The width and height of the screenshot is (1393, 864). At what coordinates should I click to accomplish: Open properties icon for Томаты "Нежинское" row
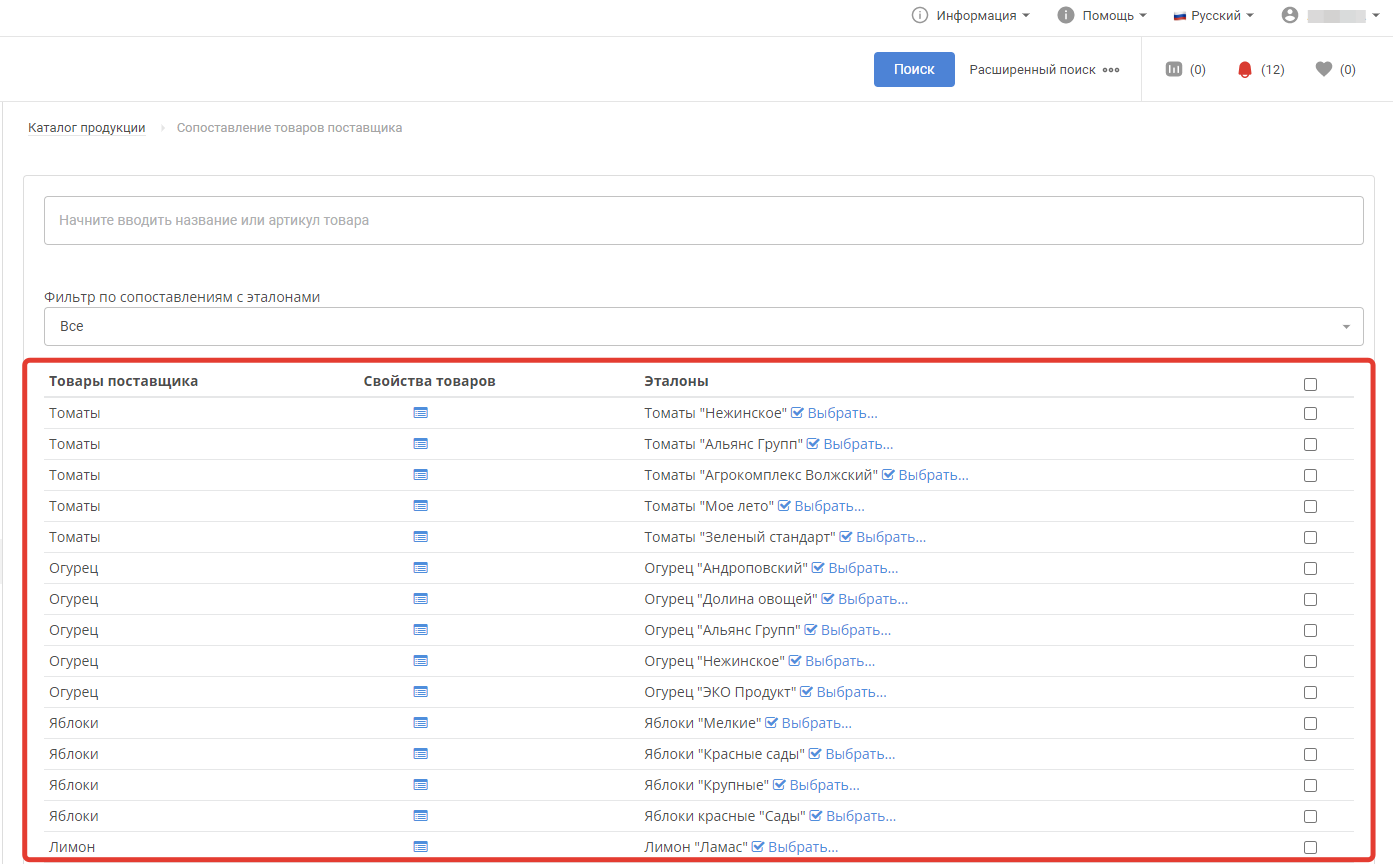420,413
